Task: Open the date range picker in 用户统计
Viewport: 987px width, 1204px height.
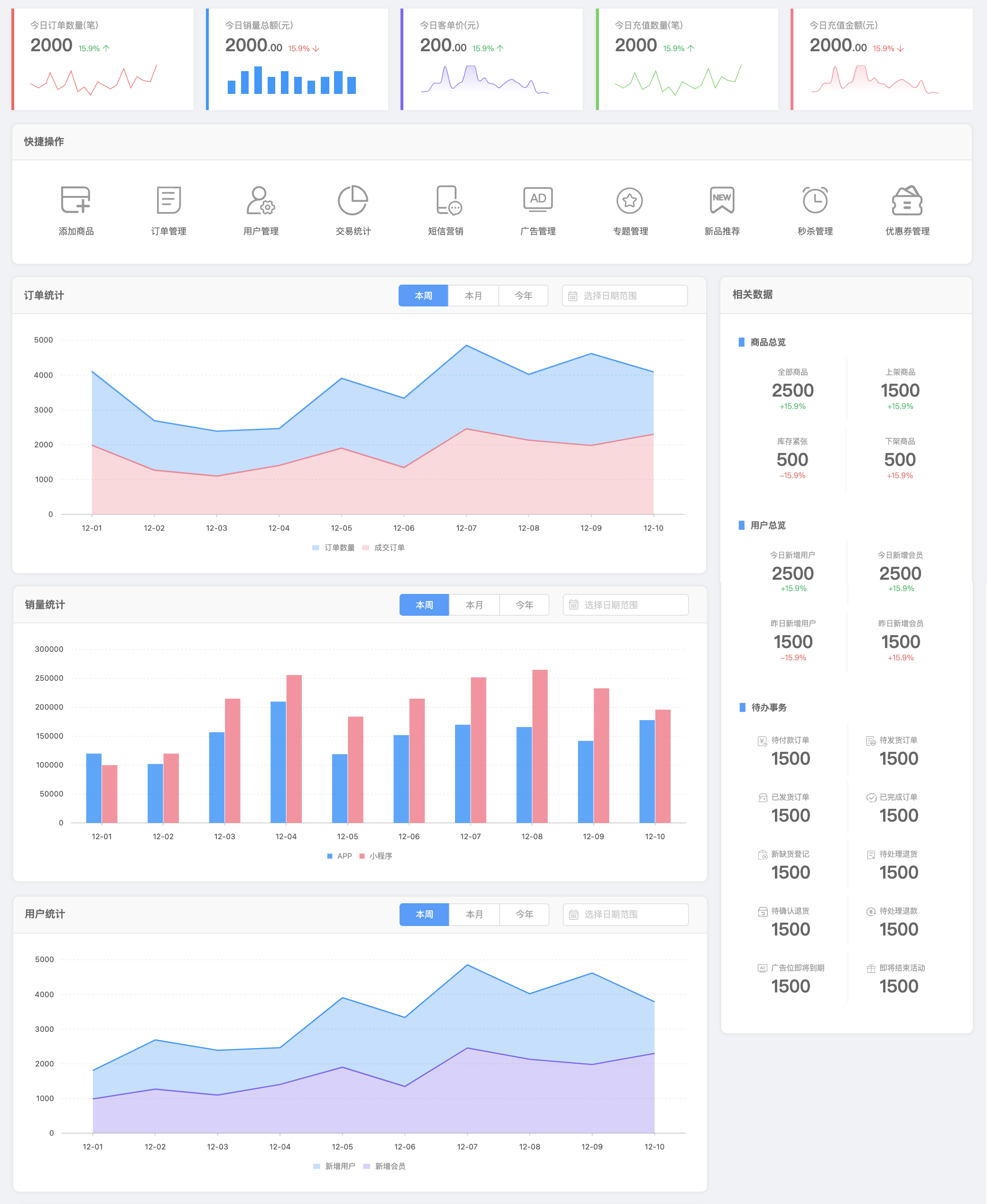Action: tap(625, 914)
